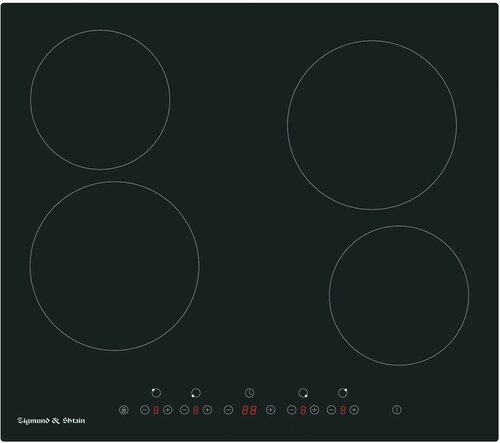Decrease heat for the bottom-right burner

coord(291,410)
